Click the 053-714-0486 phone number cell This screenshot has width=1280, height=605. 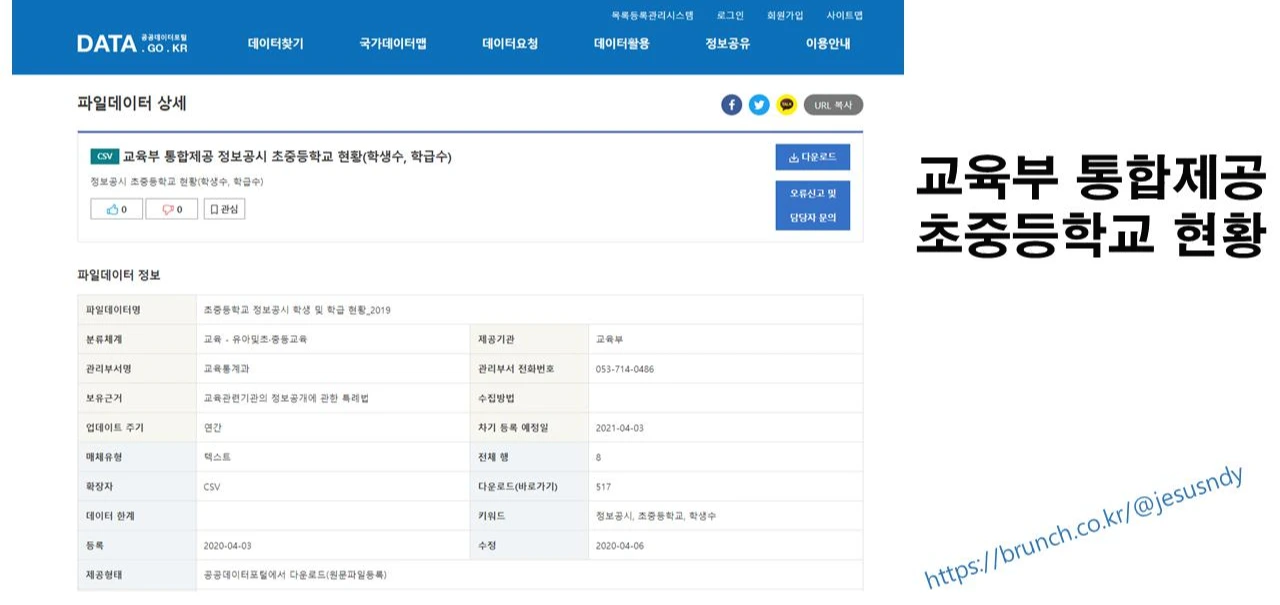[x=624, y=368]
